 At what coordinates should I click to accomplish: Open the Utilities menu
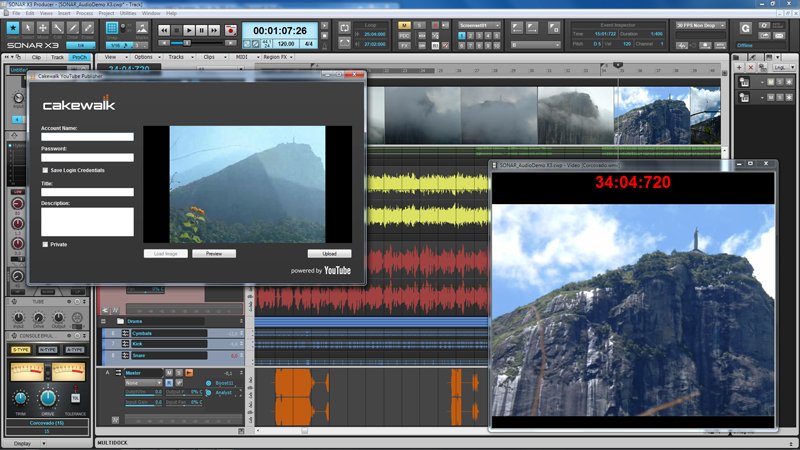[x=128, y=13]
